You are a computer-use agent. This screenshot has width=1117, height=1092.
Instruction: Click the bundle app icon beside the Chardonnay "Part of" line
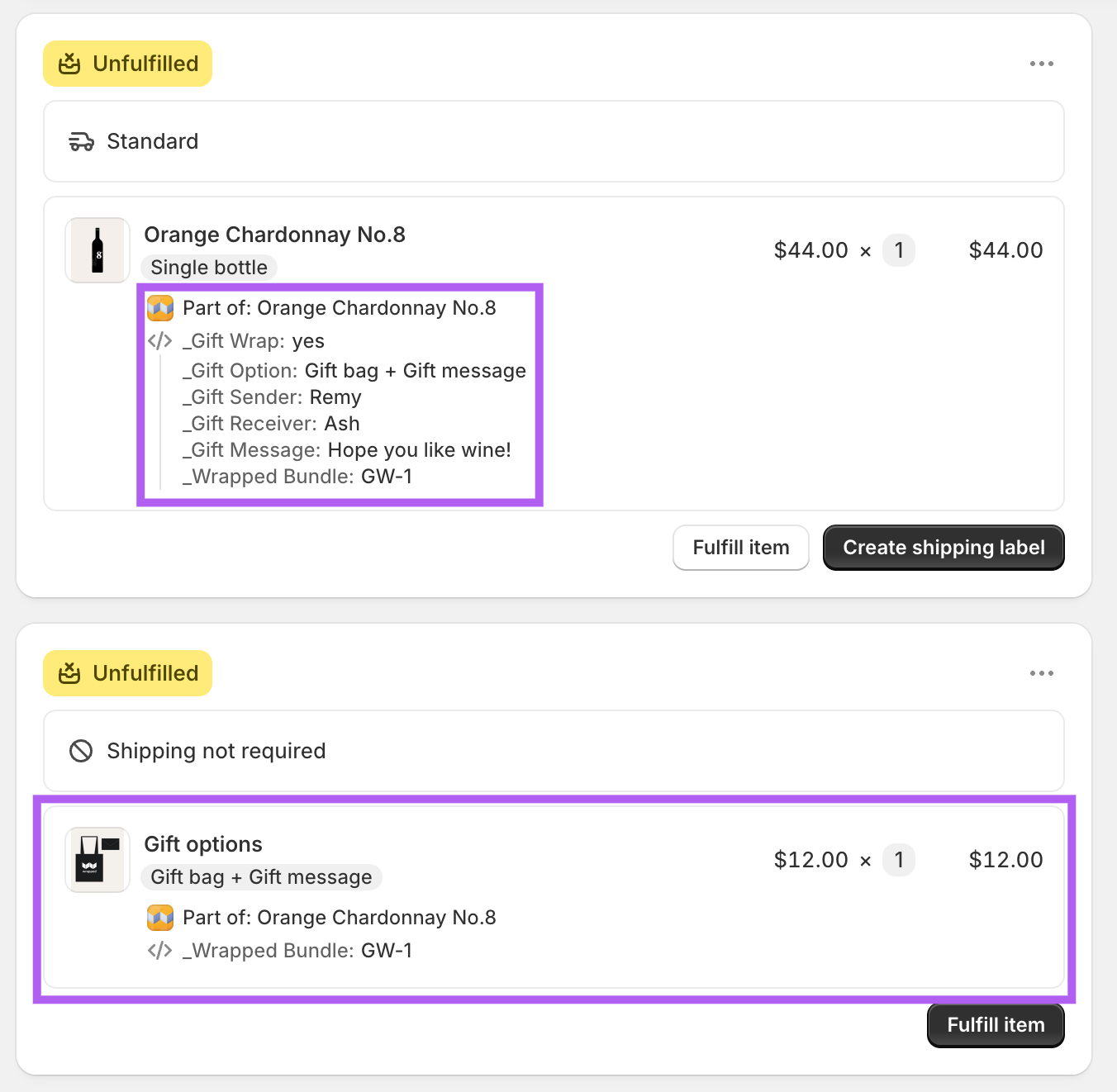point(160,308)
